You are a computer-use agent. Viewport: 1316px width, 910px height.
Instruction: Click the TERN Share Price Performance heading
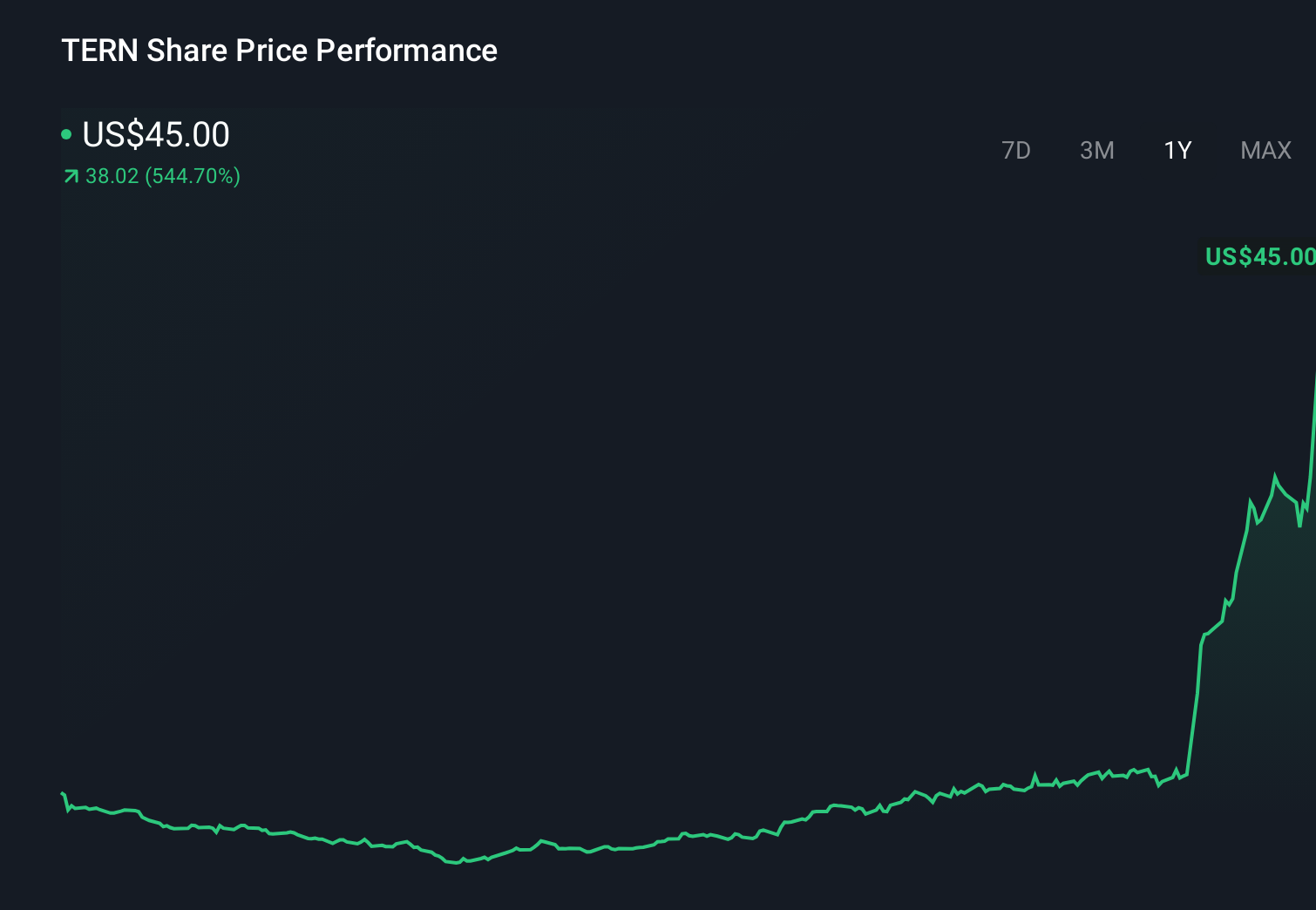pyautogui.click(x=279, y=50)
